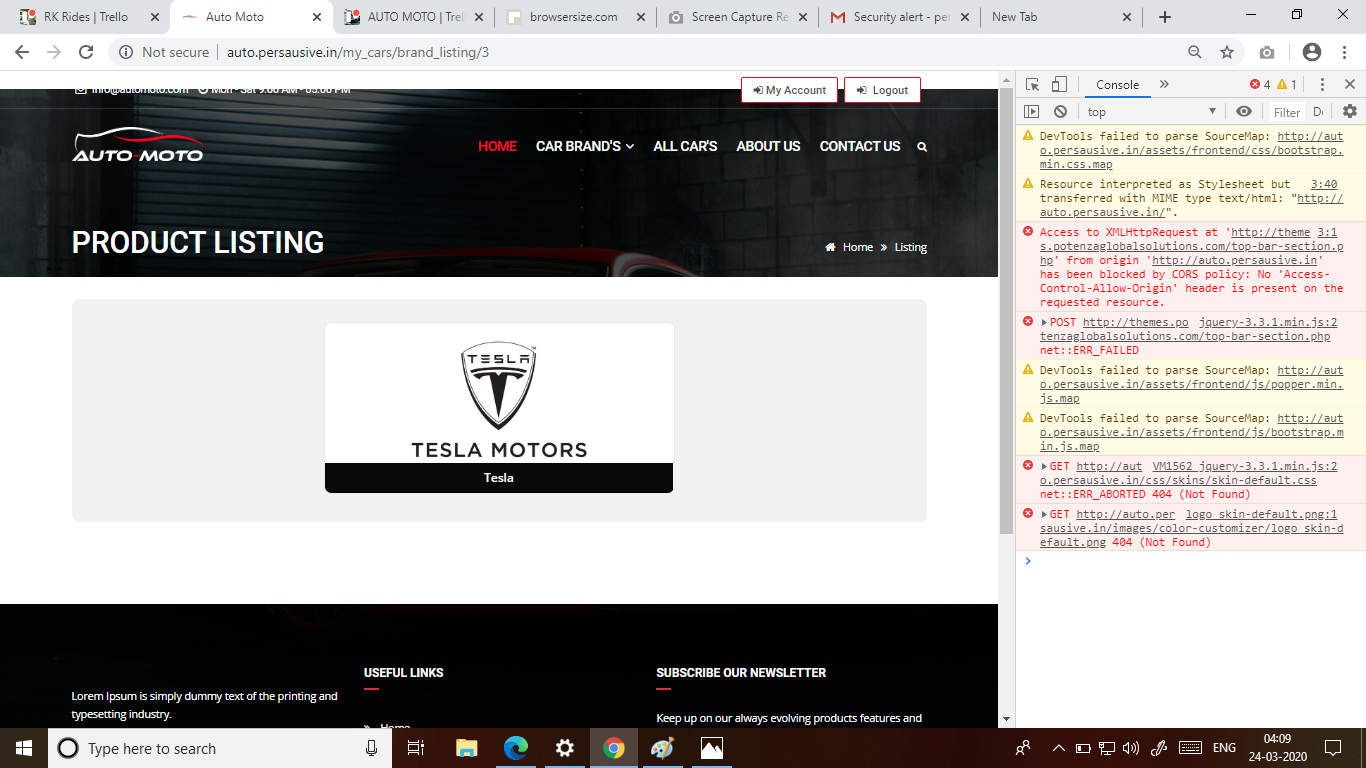The height and width of the screenshot is (768, 1366).
Task: Open Settings gear from taskbar
Action: pyautogui.click(x=565, y=748)
